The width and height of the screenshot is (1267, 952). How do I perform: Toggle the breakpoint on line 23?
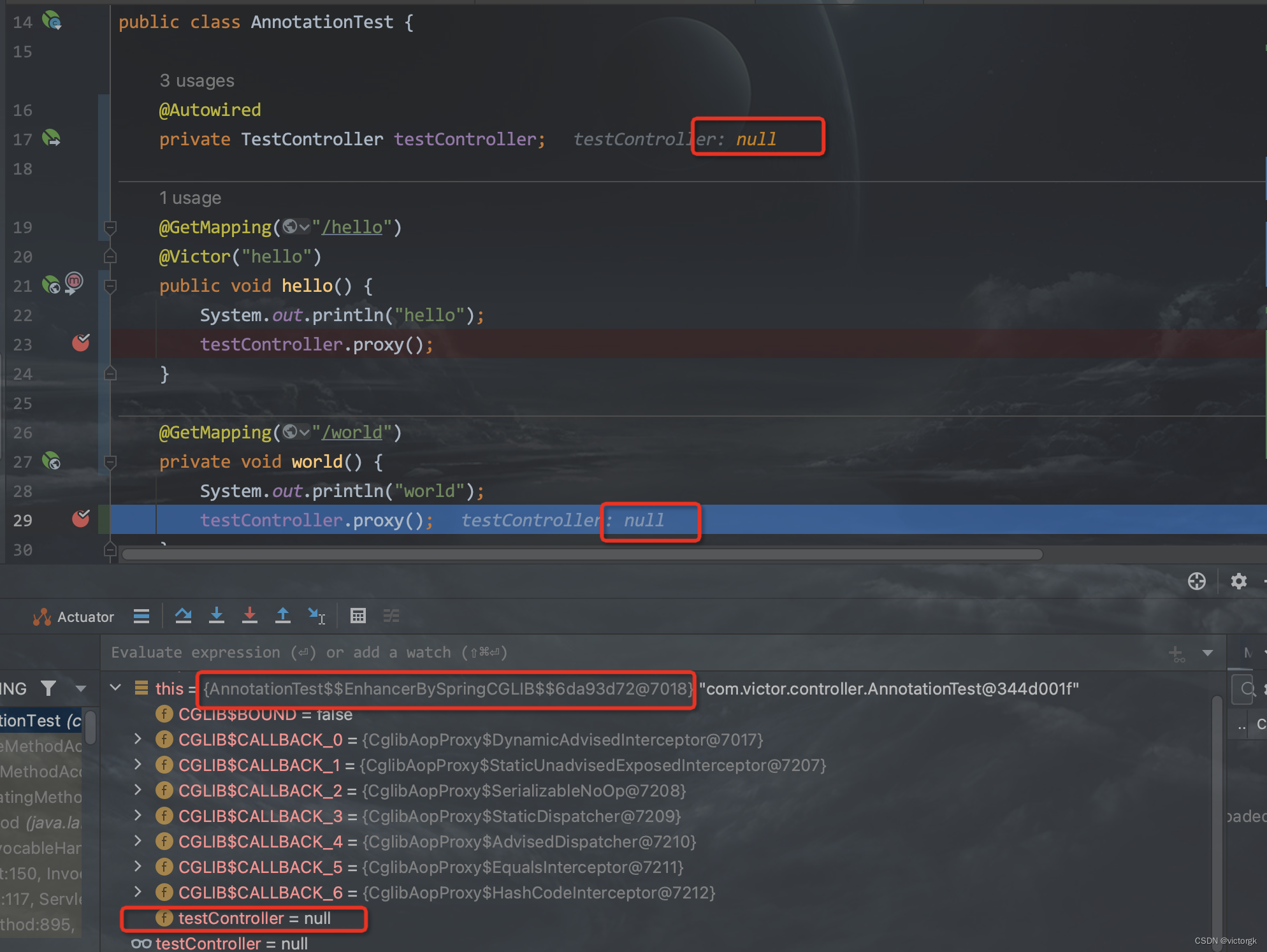(x=81, y=344)
